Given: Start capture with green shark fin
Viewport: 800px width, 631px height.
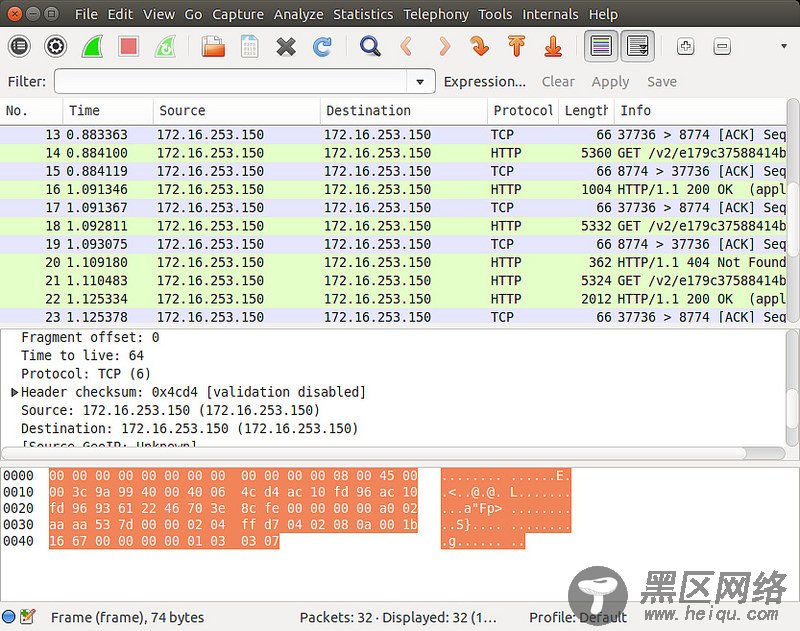Looking at the screenshot, I should tap(92, 46).
